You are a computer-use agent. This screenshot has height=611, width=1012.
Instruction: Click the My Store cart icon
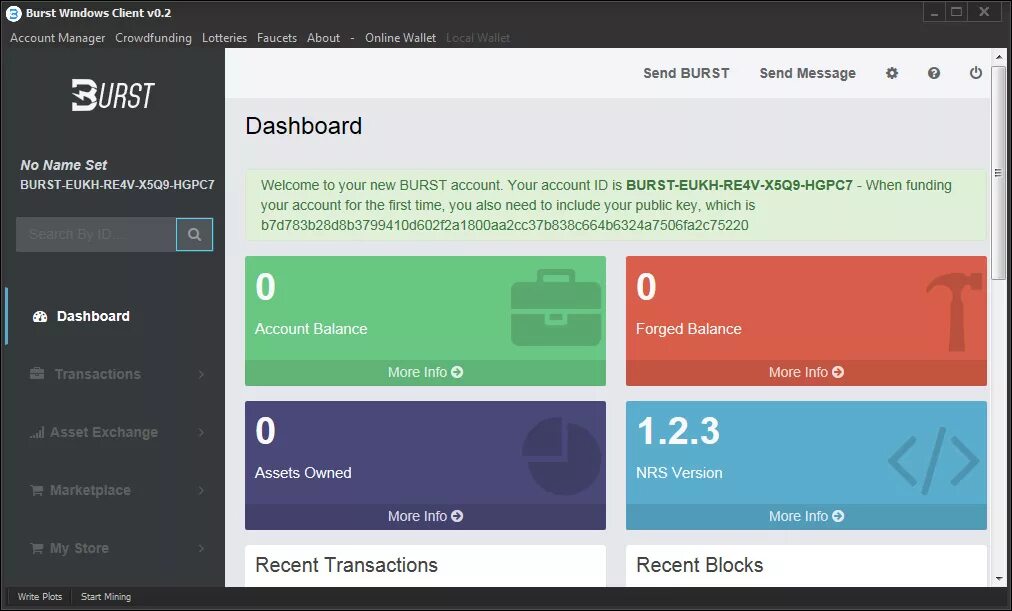click(37, 548)
